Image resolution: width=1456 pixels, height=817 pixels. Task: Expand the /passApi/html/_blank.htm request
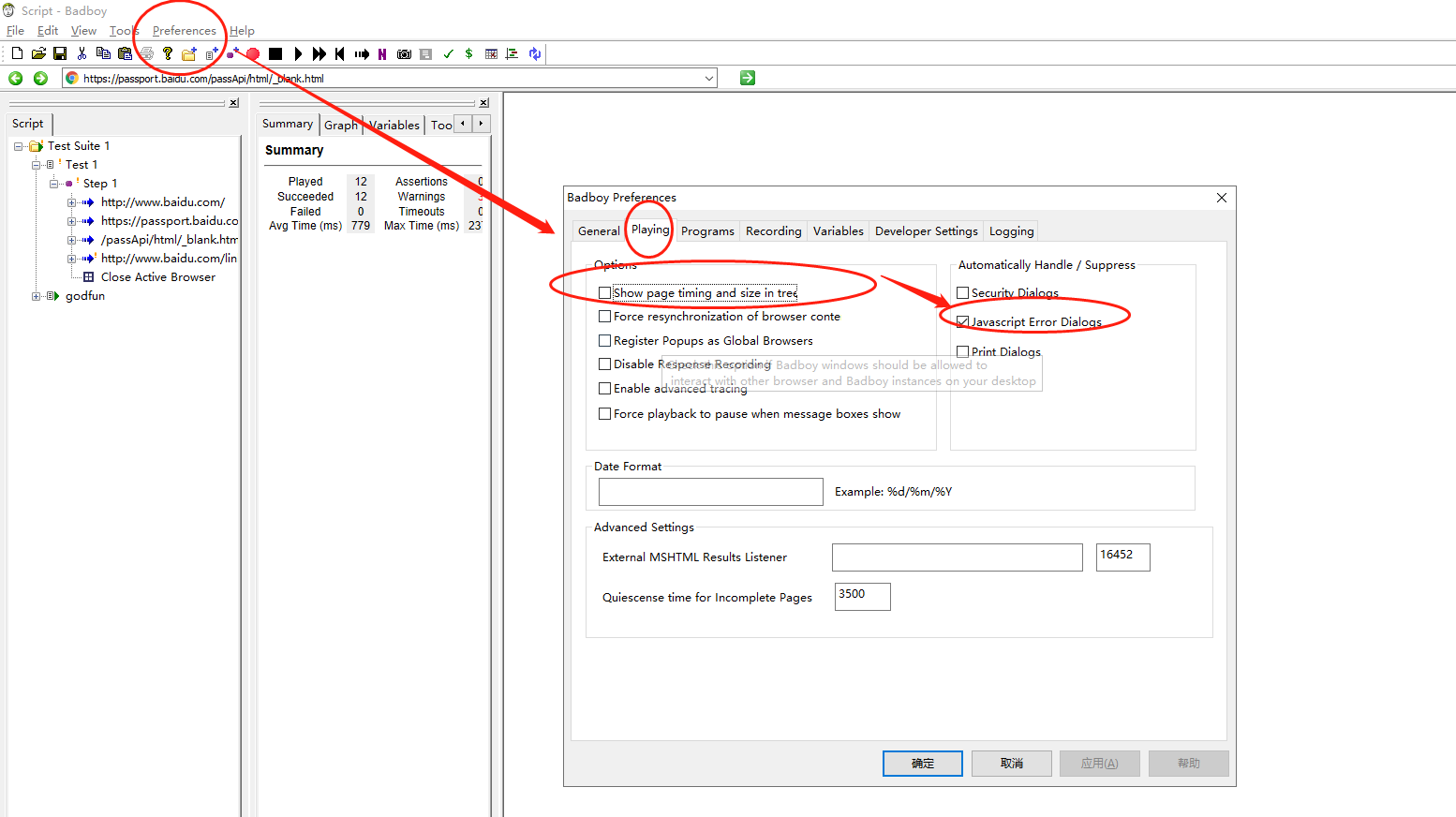[x=72, y=240]
